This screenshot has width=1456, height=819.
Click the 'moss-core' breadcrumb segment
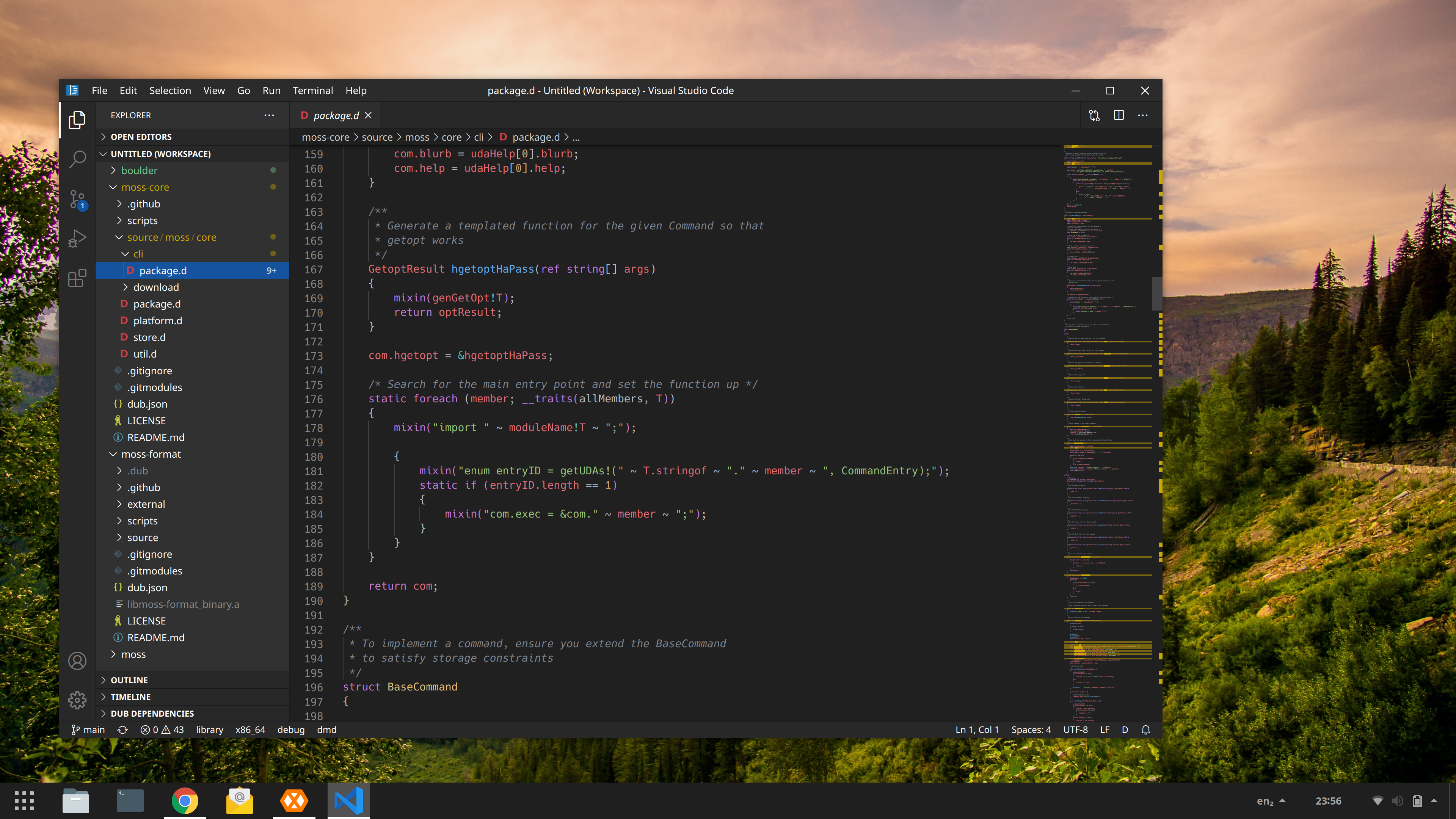pyautogui.click(x=326, y=137)
